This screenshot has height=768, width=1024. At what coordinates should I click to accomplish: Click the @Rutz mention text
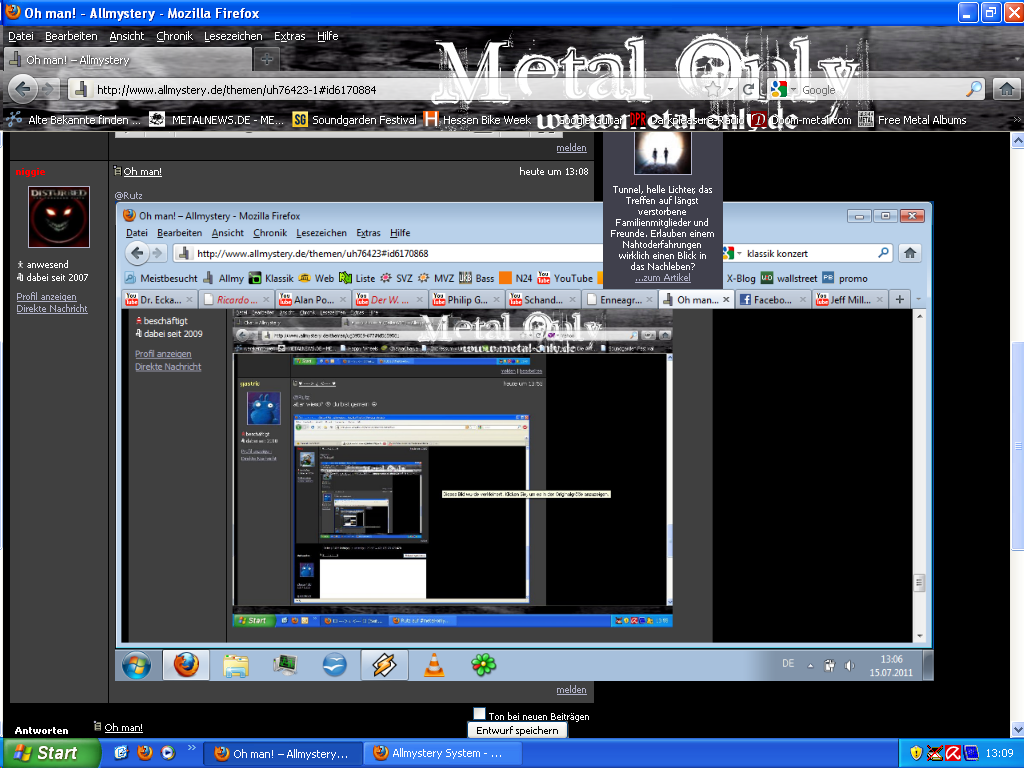(x=128, y=195)
